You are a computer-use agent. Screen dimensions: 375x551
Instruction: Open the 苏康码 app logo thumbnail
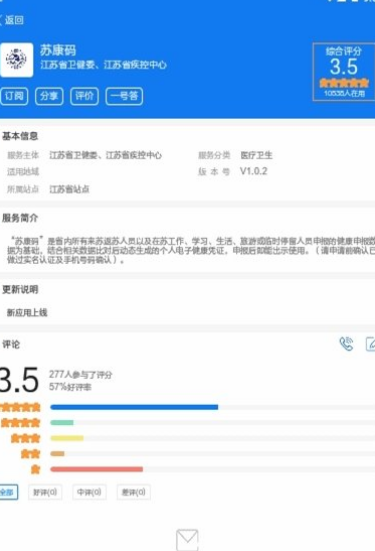pos(17,60)
